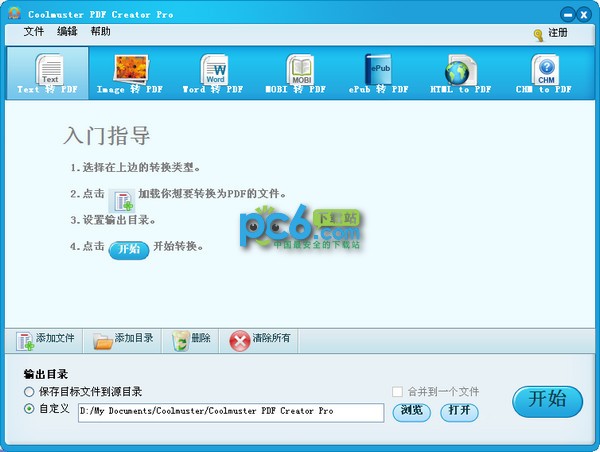
Task: Click the 添加文件 (add file) toolbar button
Action: pos(44,340)
